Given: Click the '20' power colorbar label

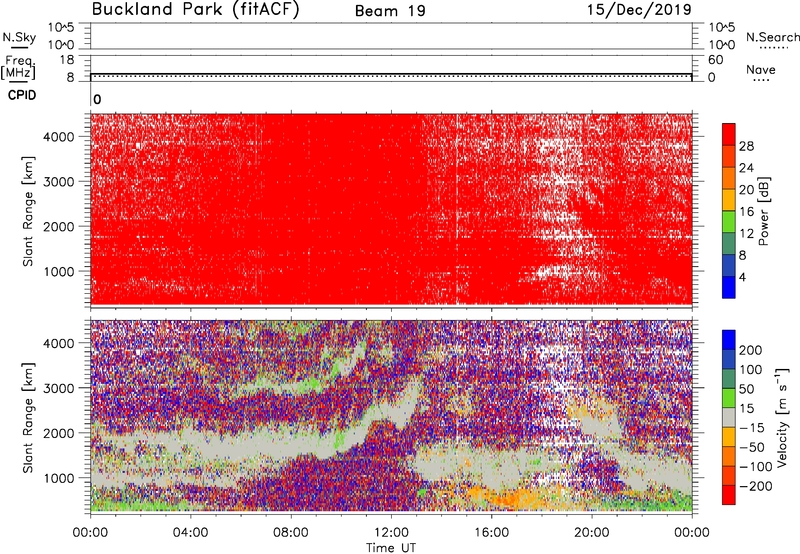Looking at the screenshot, I should [746, 190].
